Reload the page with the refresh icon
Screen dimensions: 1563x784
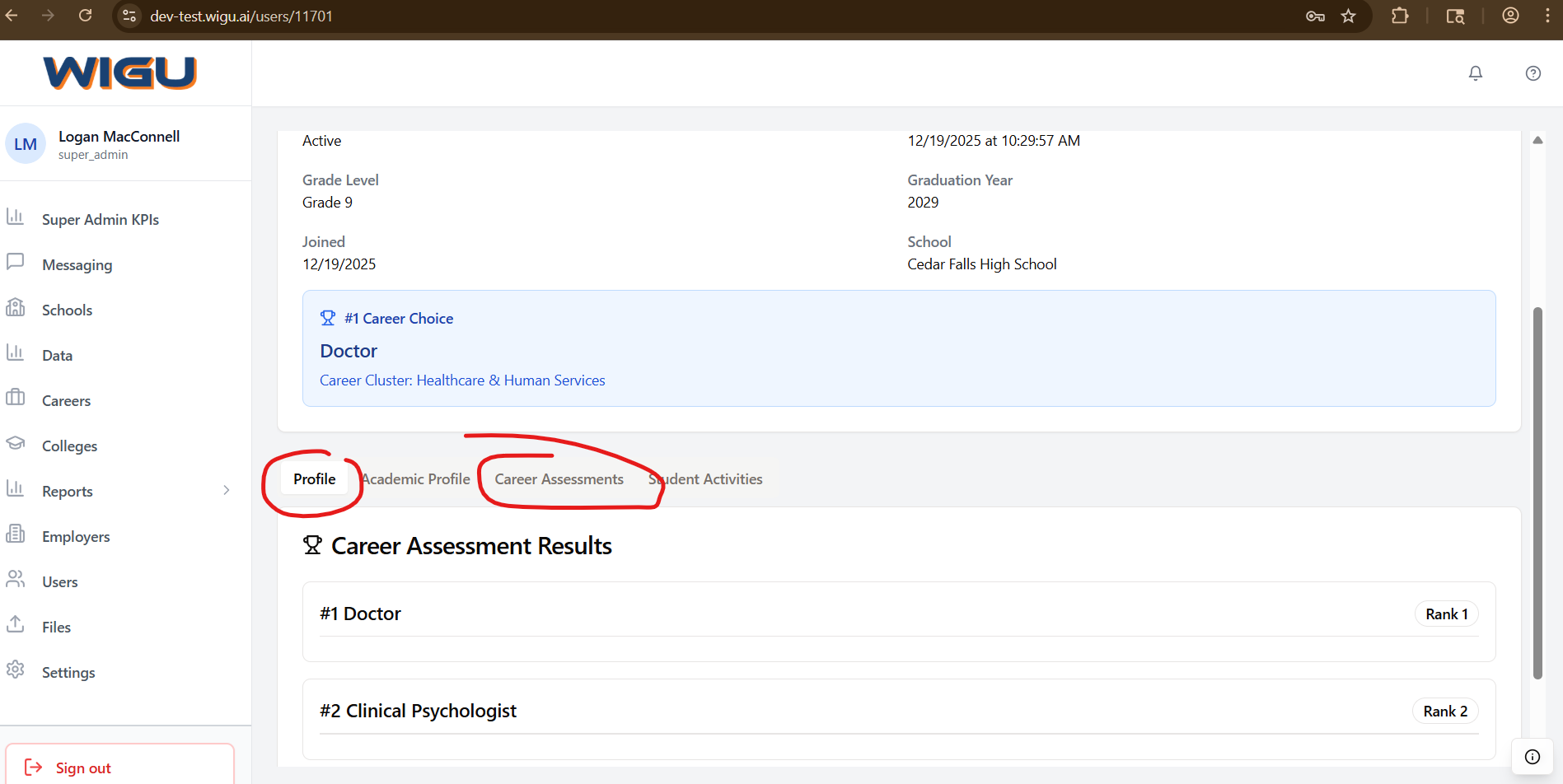(85, 16)
